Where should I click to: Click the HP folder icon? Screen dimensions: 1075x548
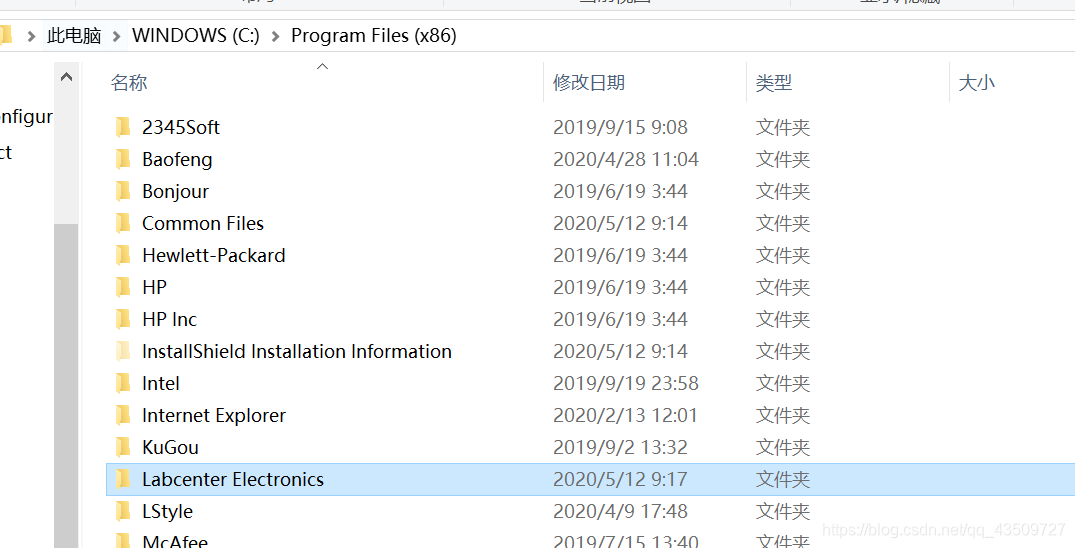[123, 287]
